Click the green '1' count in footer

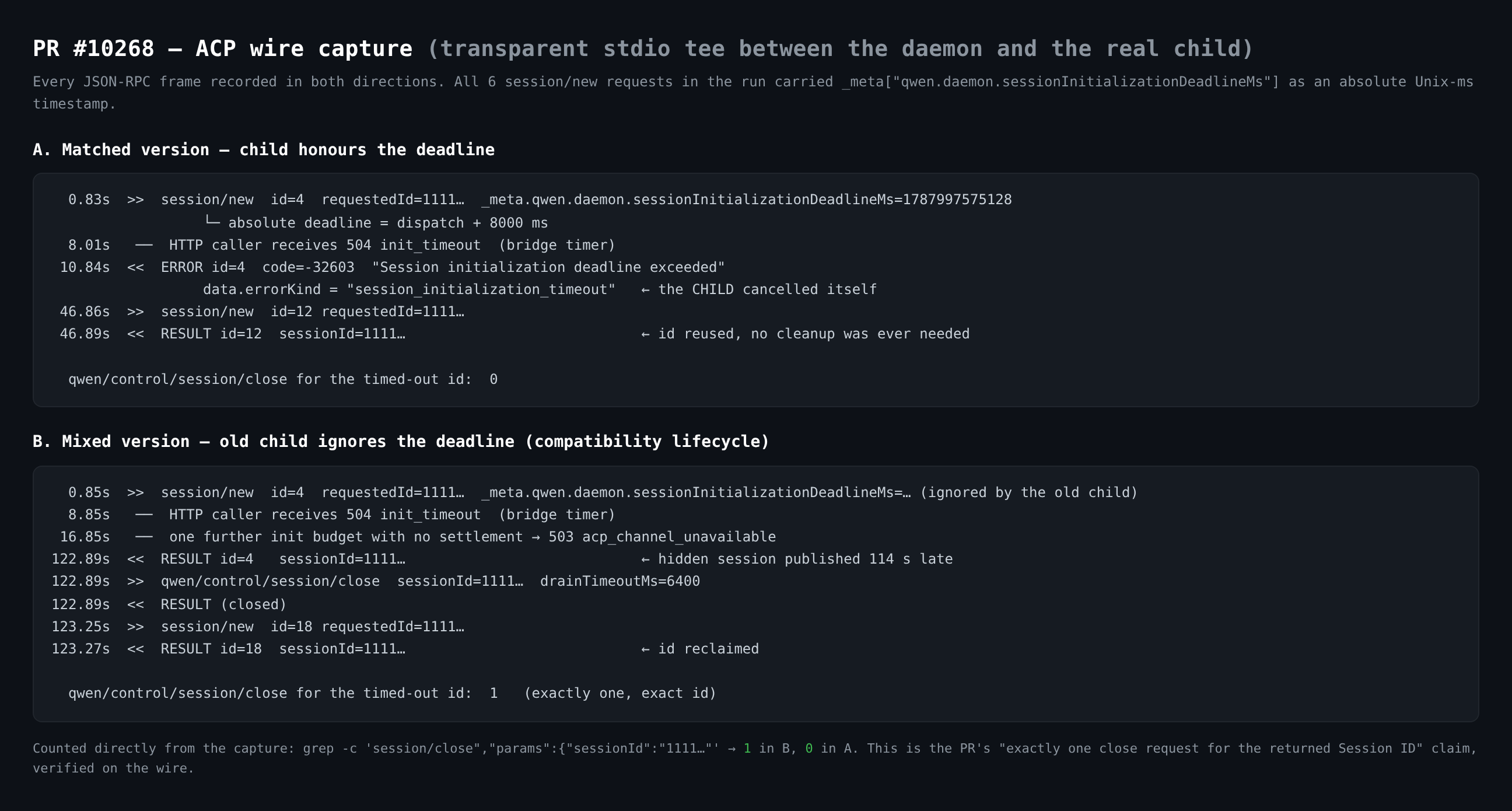click(x=747, y=748)
